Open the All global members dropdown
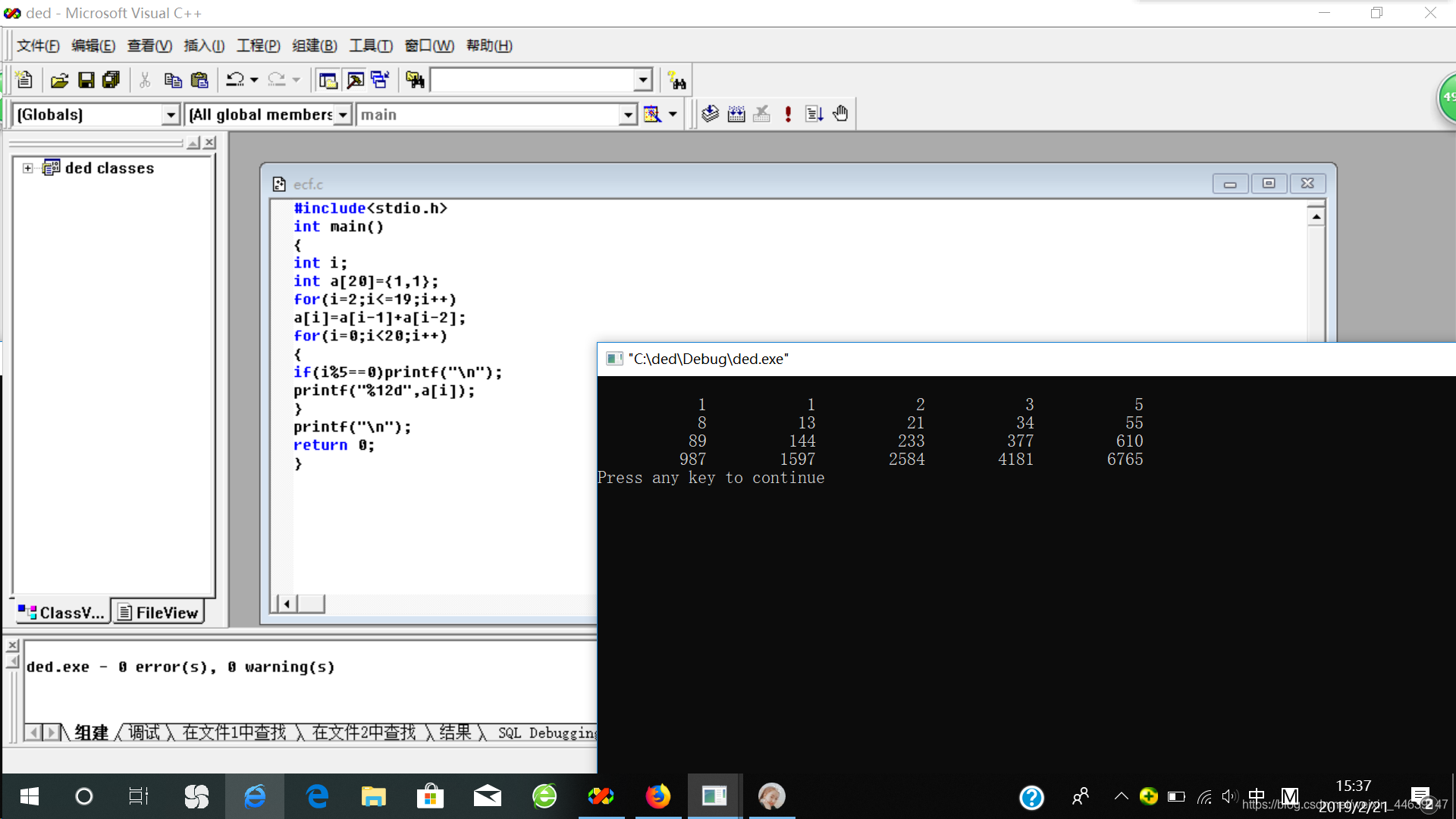1456x819 pixels. (x=343, y=115)
